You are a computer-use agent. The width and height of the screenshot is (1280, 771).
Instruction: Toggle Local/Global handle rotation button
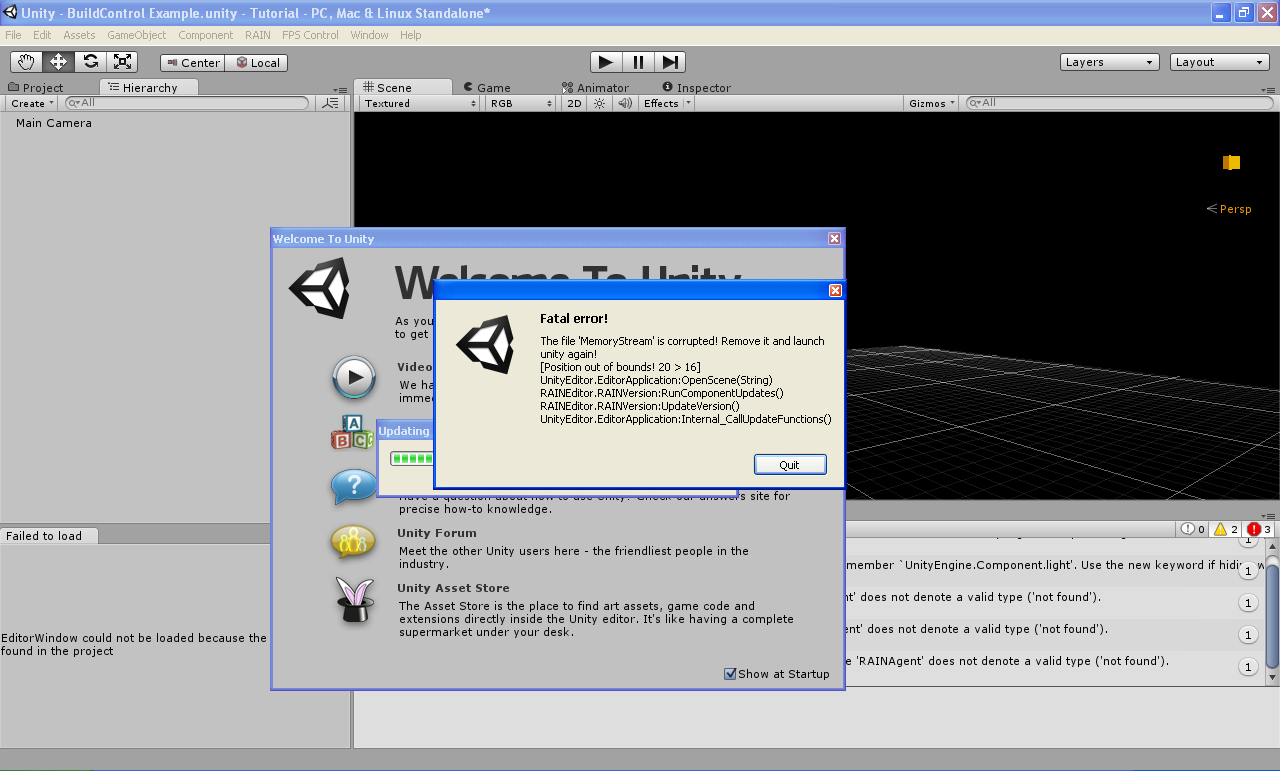(x=257, y=62)
